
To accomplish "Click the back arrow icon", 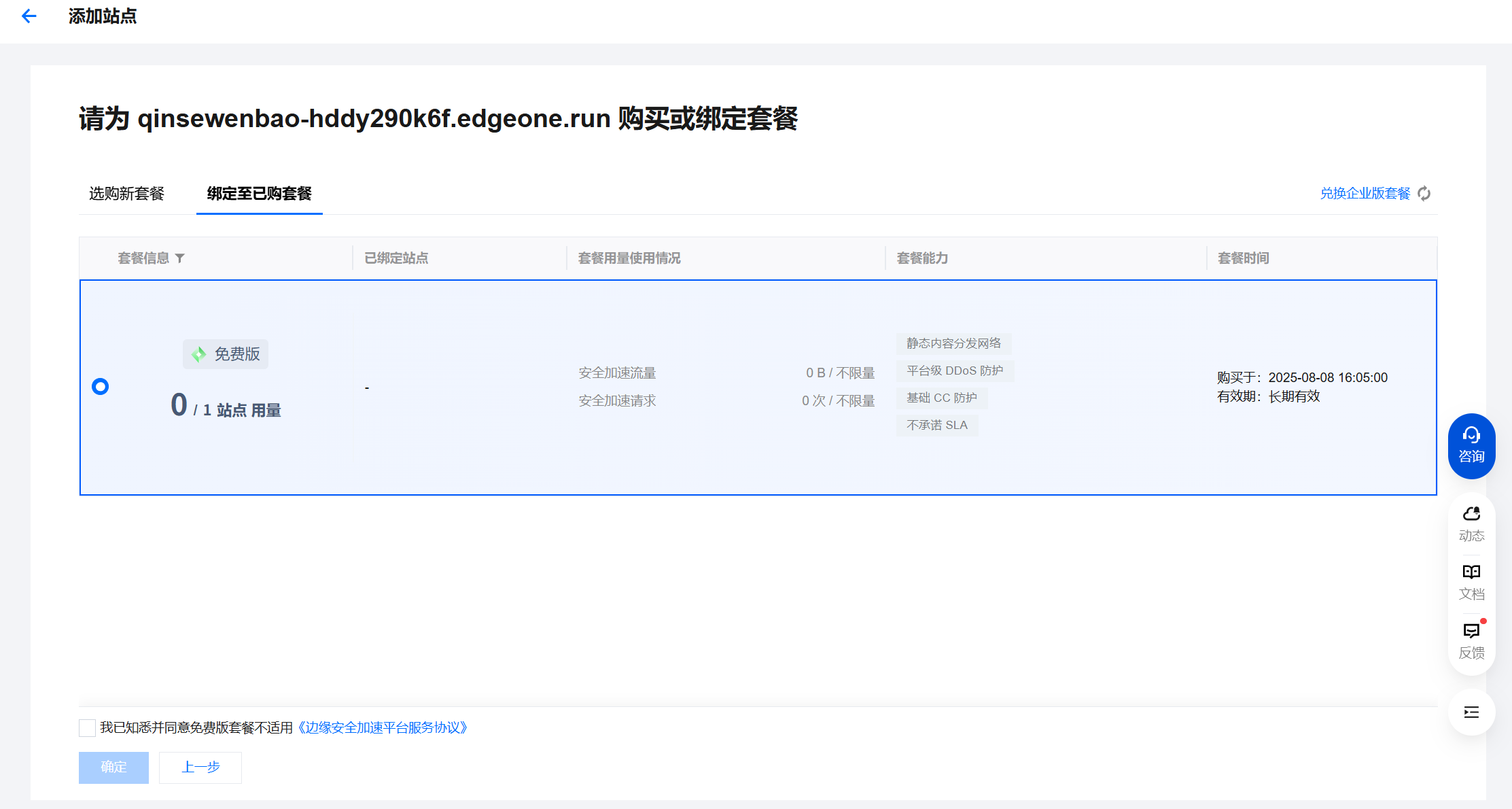I will (29, 16).
